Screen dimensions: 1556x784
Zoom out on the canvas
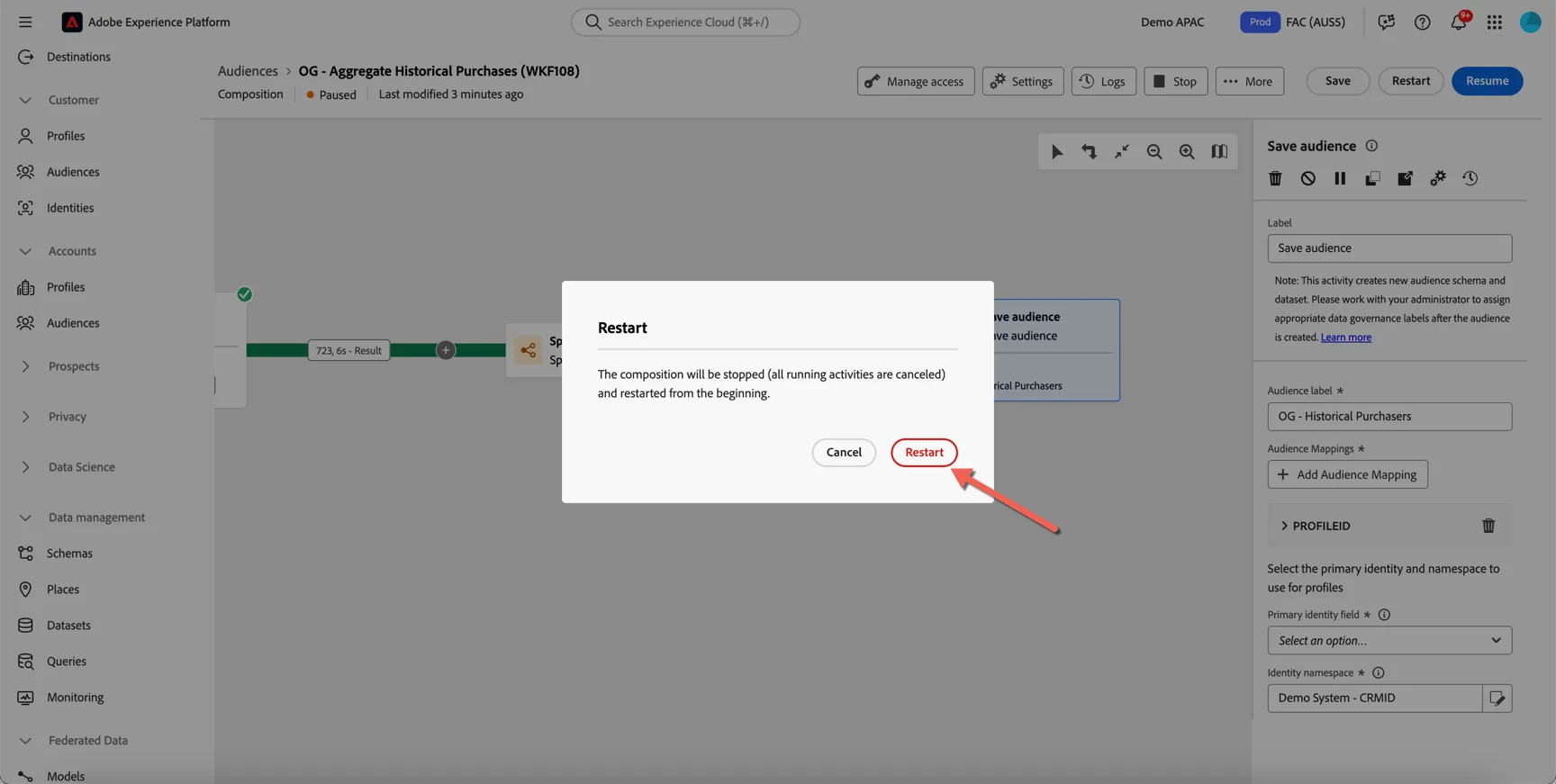1153,152
